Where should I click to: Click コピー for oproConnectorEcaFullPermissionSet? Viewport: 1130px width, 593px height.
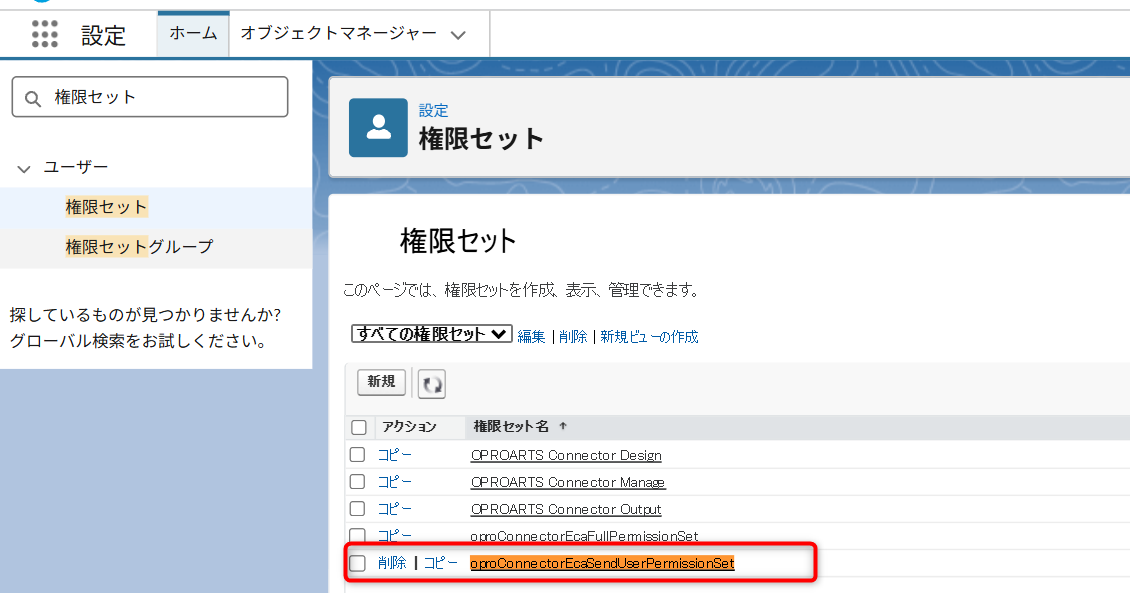point(395,535)
